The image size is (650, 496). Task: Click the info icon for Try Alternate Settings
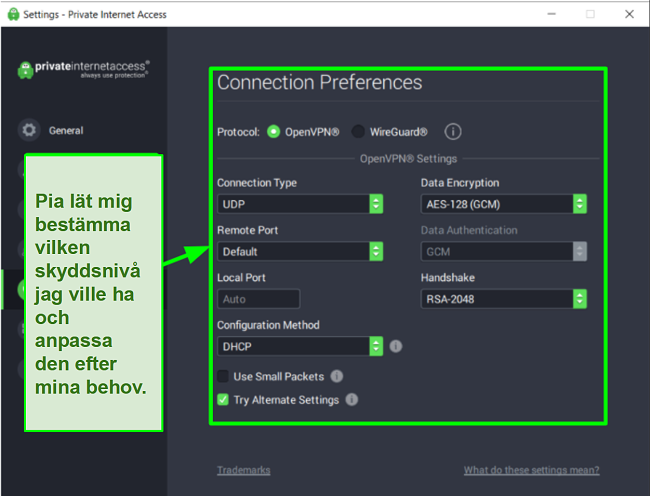point(352,399)
